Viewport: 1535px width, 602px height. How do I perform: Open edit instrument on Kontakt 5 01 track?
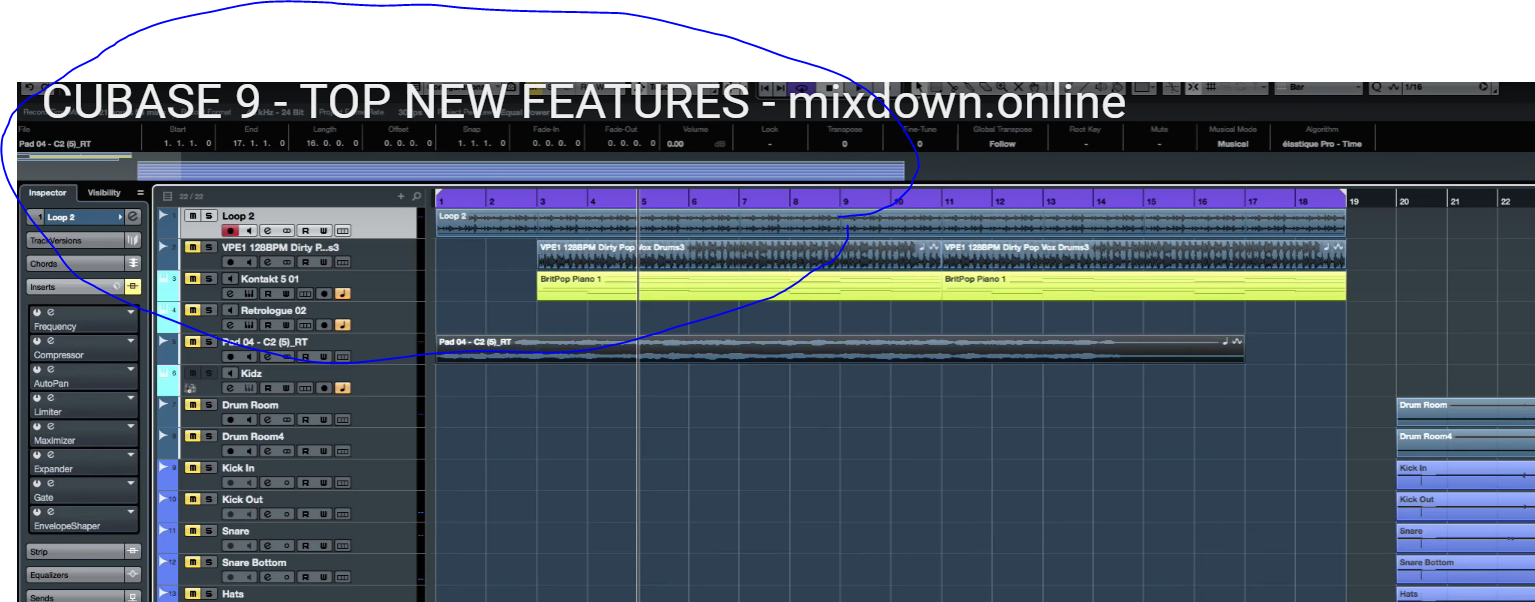click(x=231, y=294)
